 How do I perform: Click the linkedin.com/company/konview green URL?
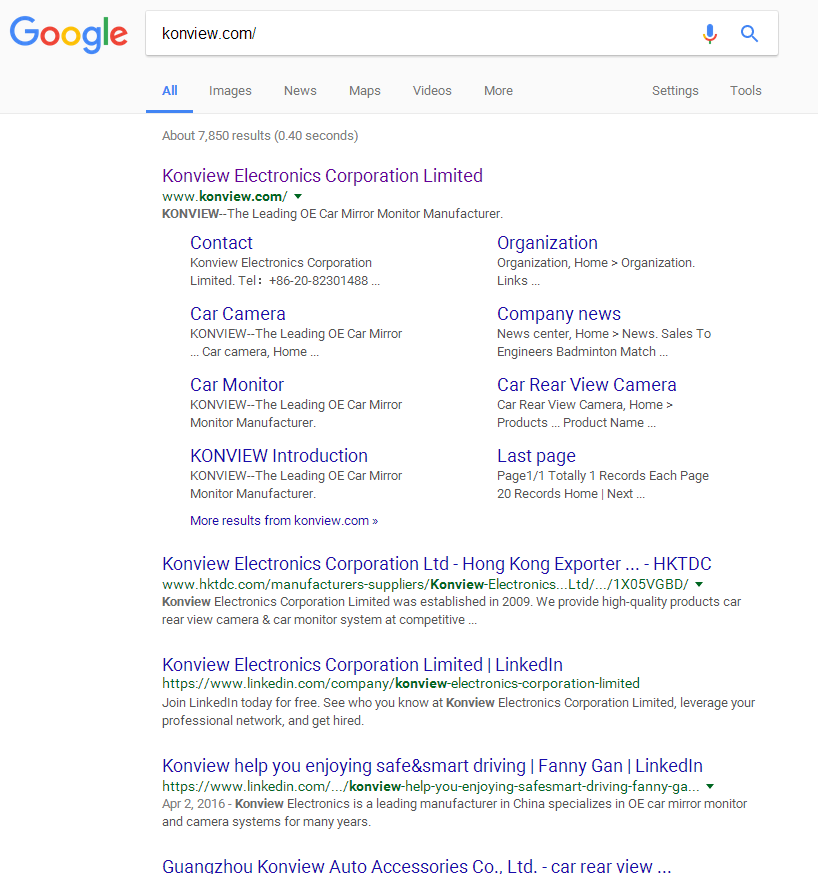pos(401,683)
